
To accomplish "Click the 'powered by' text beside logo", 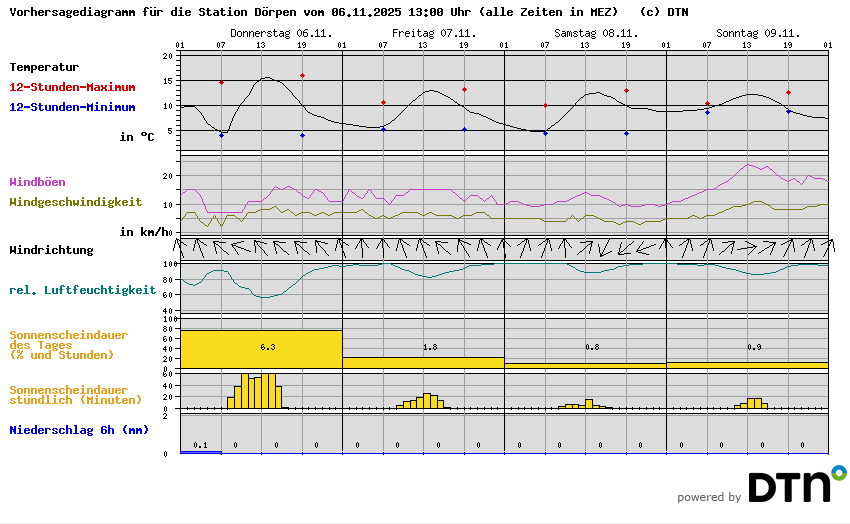I will point(709,497).
